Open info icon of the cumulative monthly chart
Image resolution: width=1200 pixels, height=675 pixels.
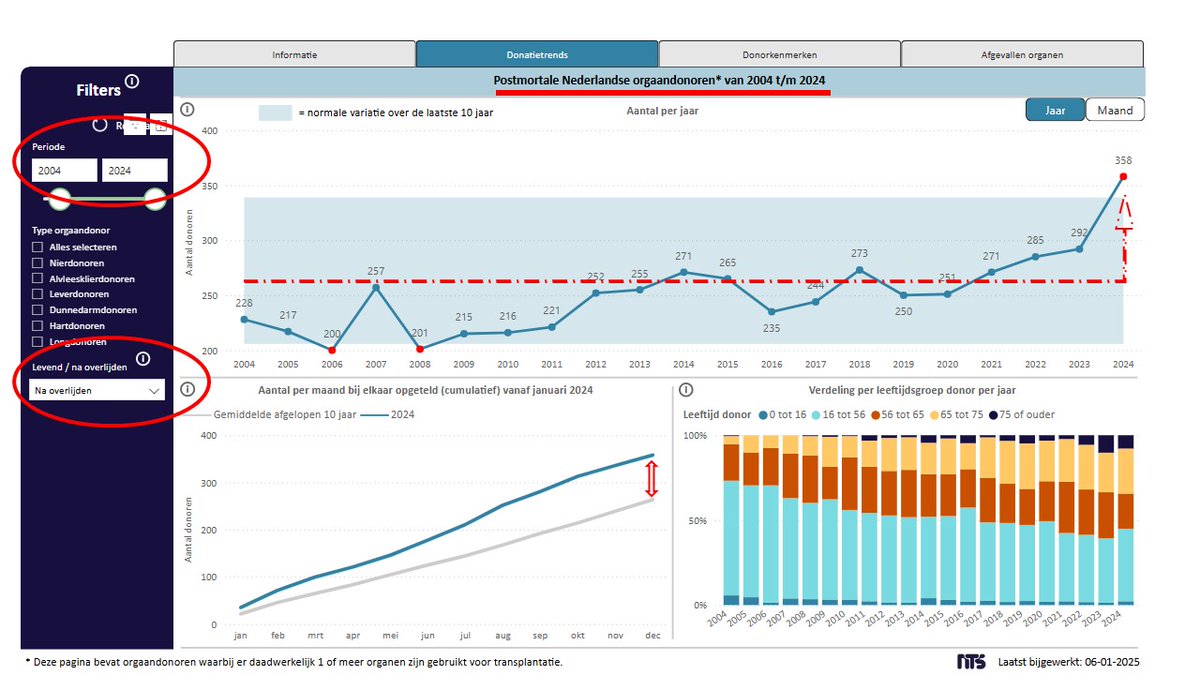click(x=185, y=390)
